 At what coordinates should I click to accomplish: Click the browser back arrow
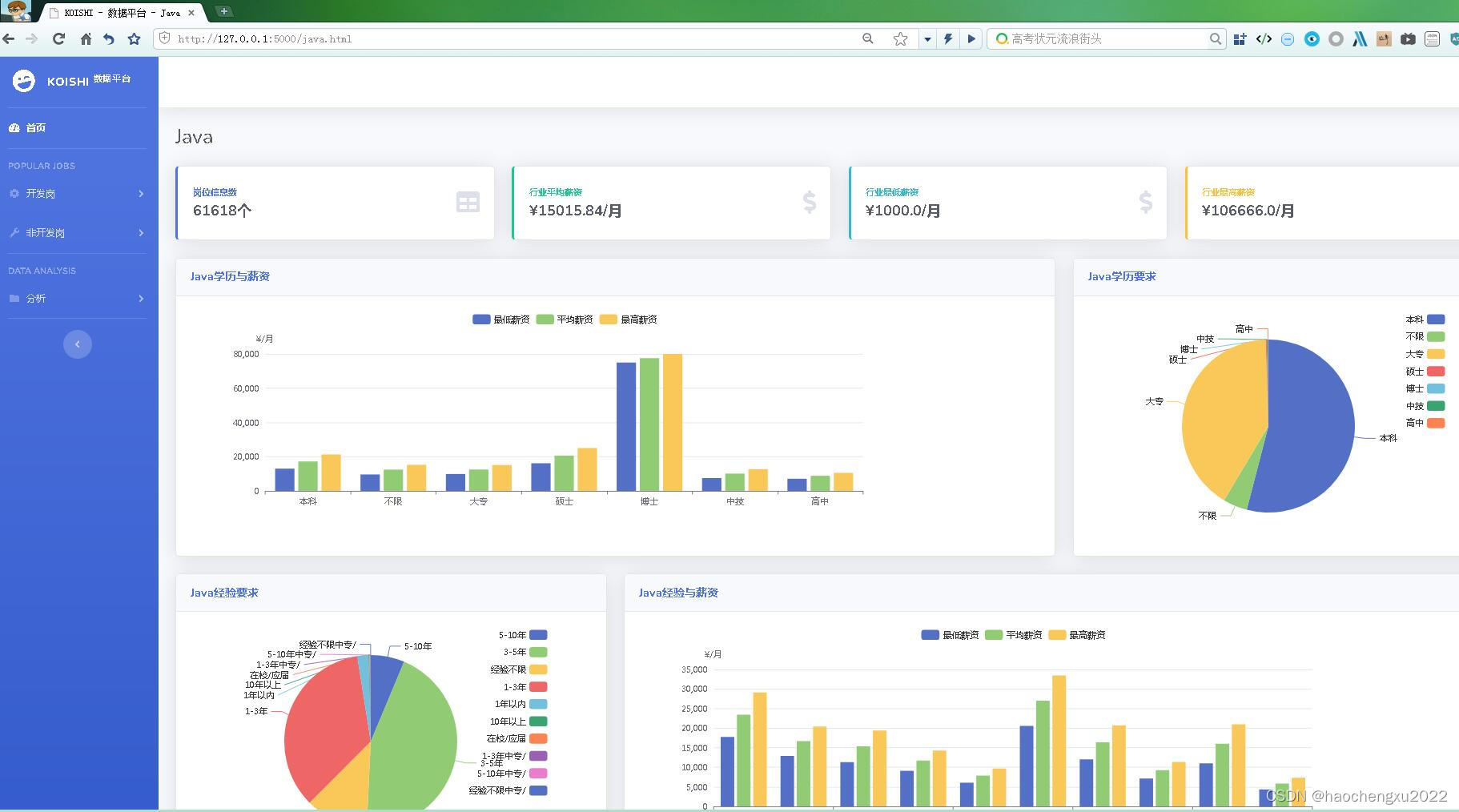tap(9, 38)
